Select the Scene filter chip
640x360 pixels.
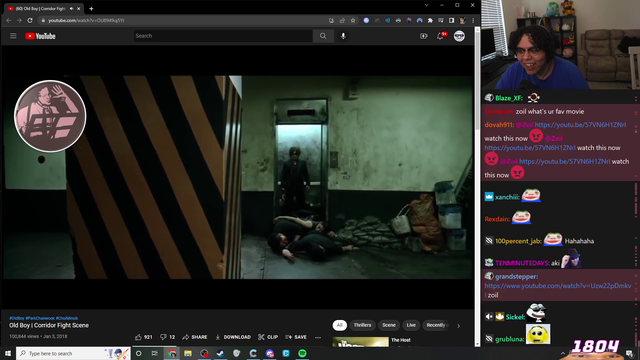[x=389, y=325]
